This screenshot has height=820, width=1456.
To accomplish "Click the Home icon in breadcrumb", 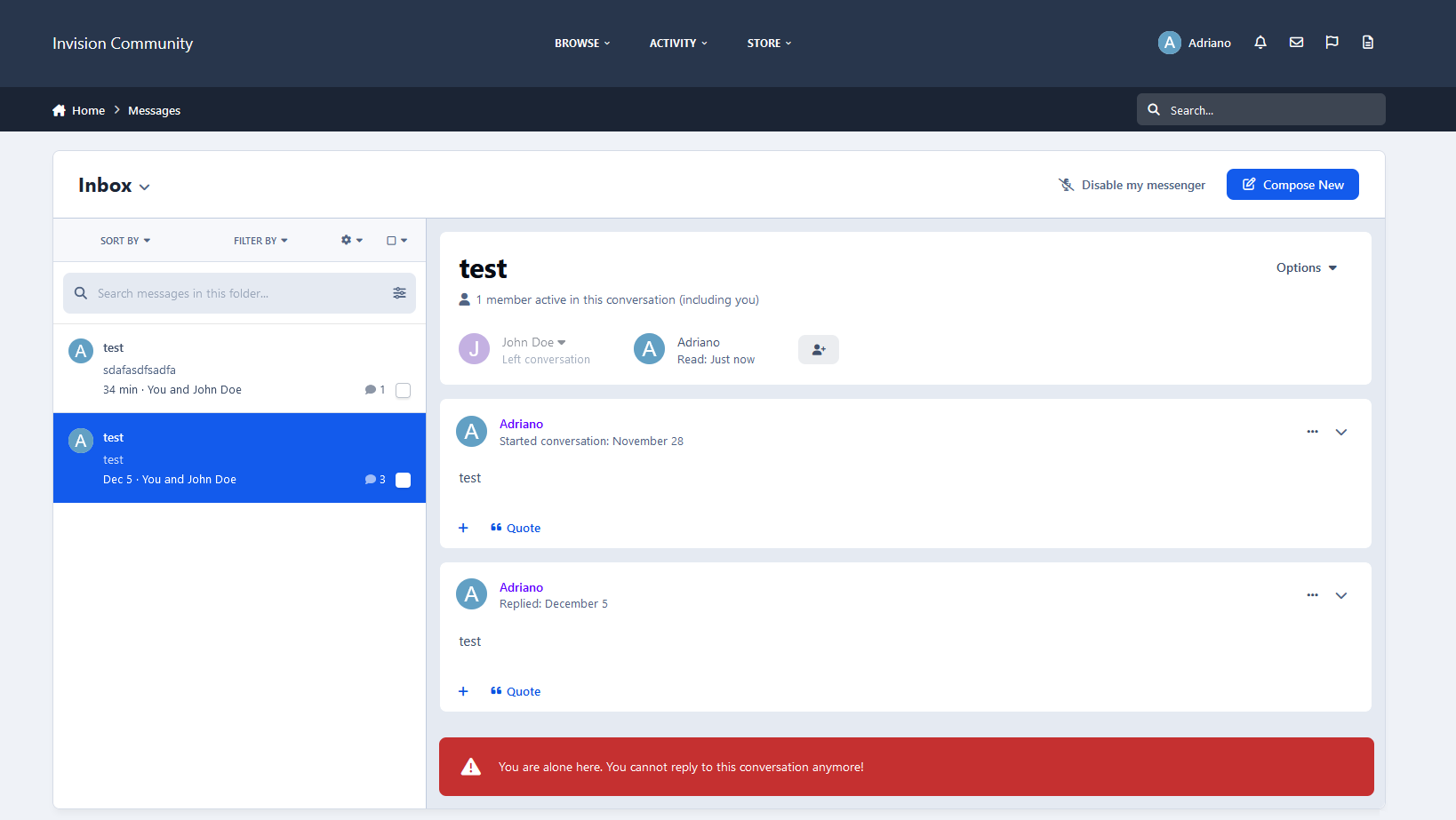I will (60, 111).
